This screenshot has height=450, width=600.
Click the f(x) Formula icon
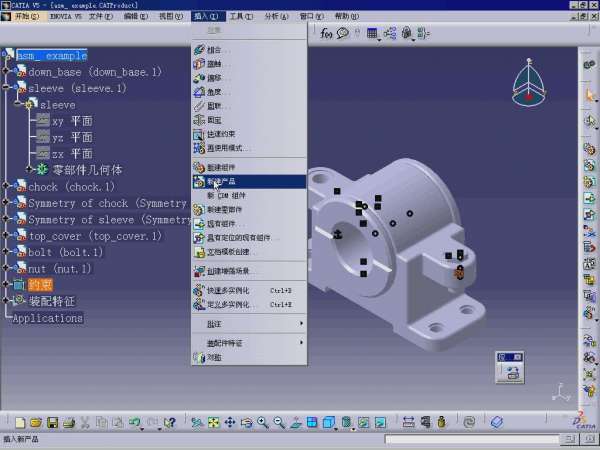pyautogui.click(x=326, y=33)
